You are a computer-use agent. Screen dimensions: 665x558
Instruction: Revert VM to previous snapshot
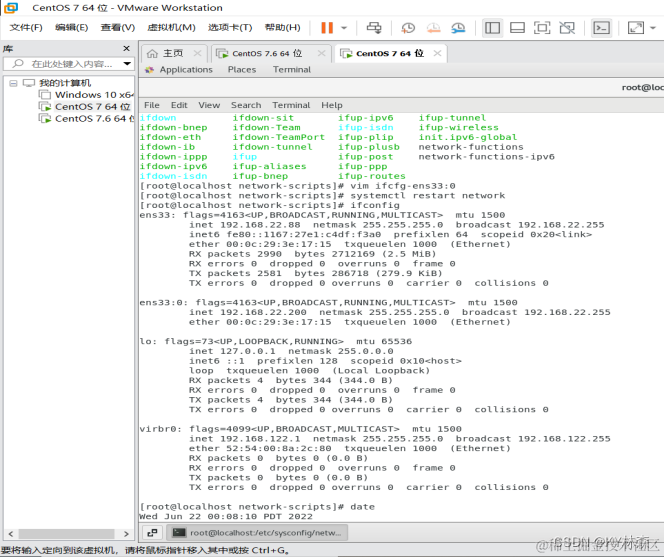point(433,28)
